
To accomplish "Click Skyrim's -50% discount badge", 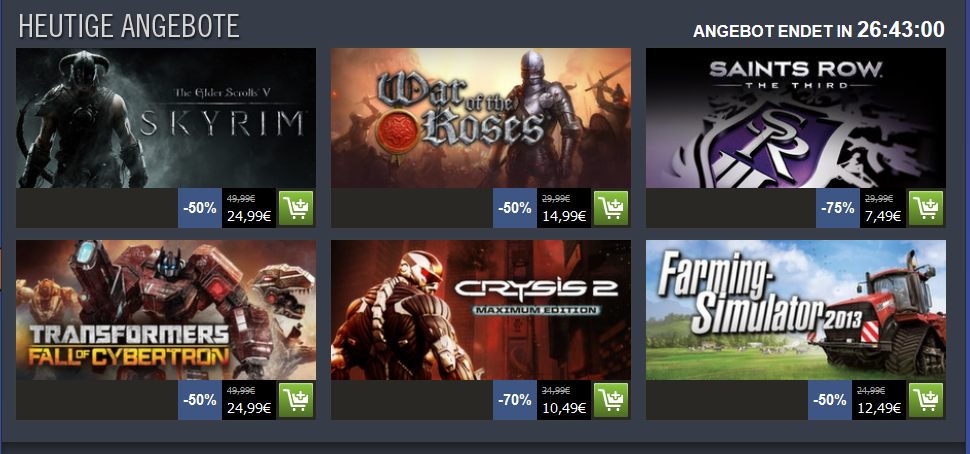I will 200,208.
